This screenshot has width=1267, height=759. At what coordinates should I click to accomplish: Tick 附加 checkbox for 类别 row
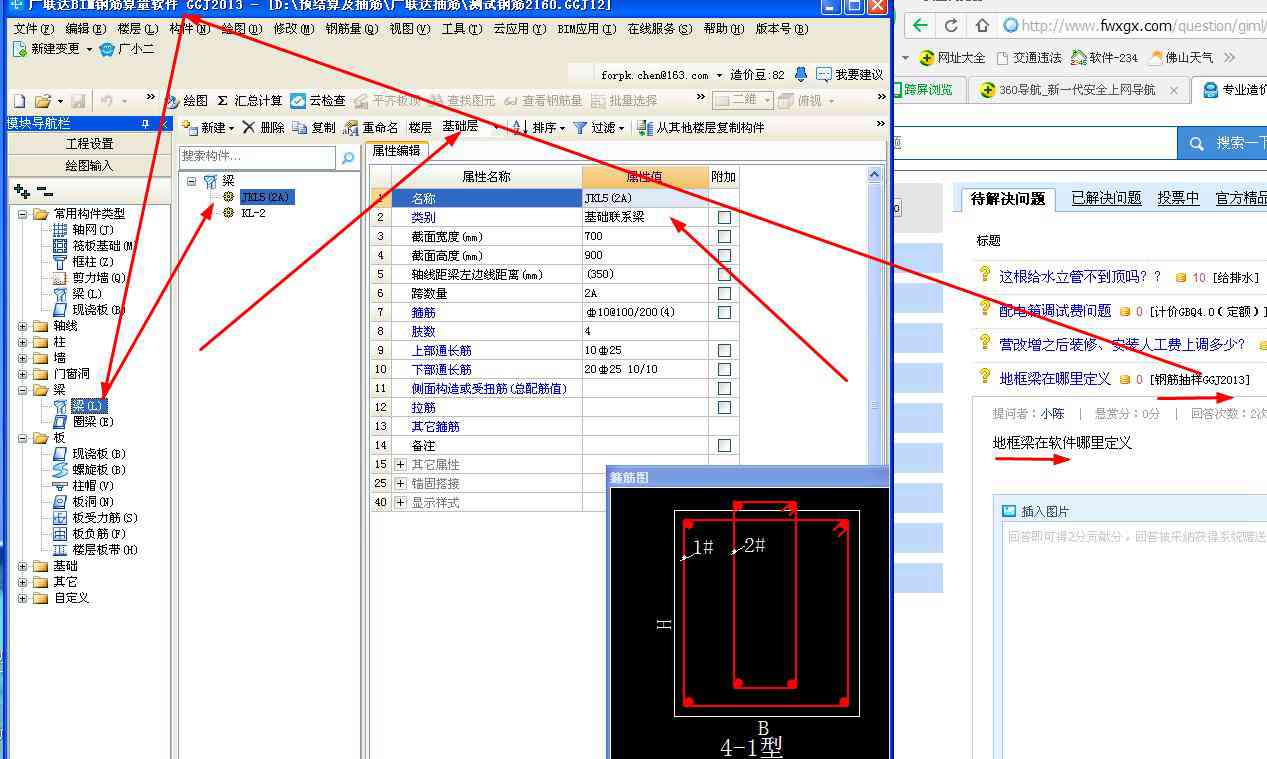pos(724,218)
